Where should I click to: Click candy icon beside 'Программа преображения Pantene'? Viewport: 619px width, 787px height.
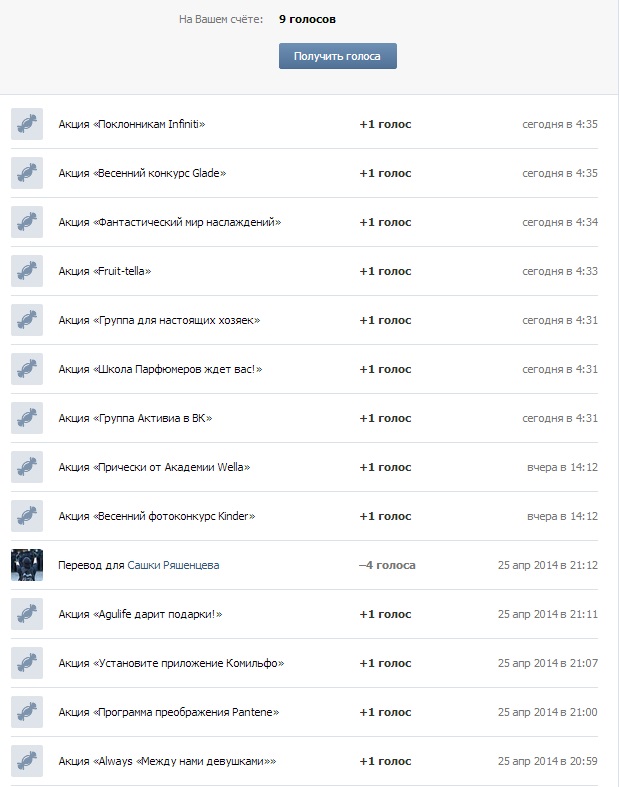tap(27, 712)
